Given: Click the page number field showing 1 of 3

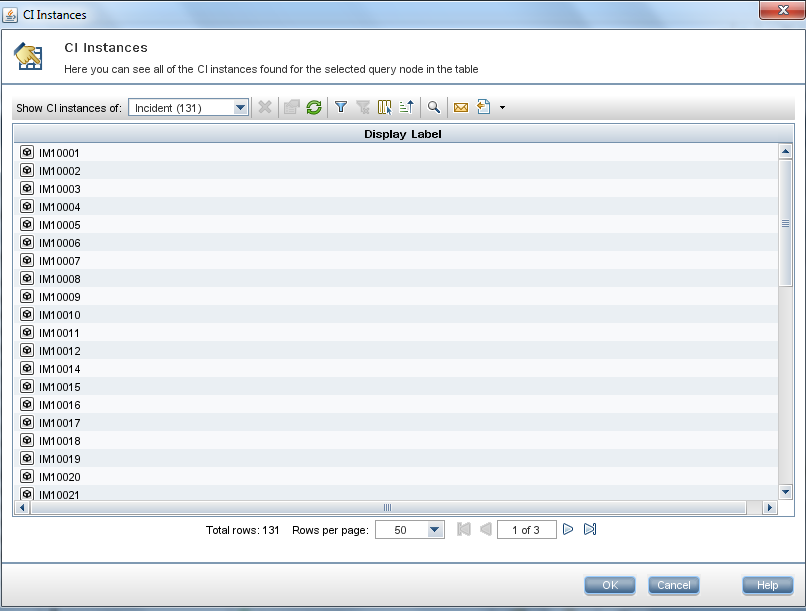Looking at the screenshot, I should click(x=526, y=530).
